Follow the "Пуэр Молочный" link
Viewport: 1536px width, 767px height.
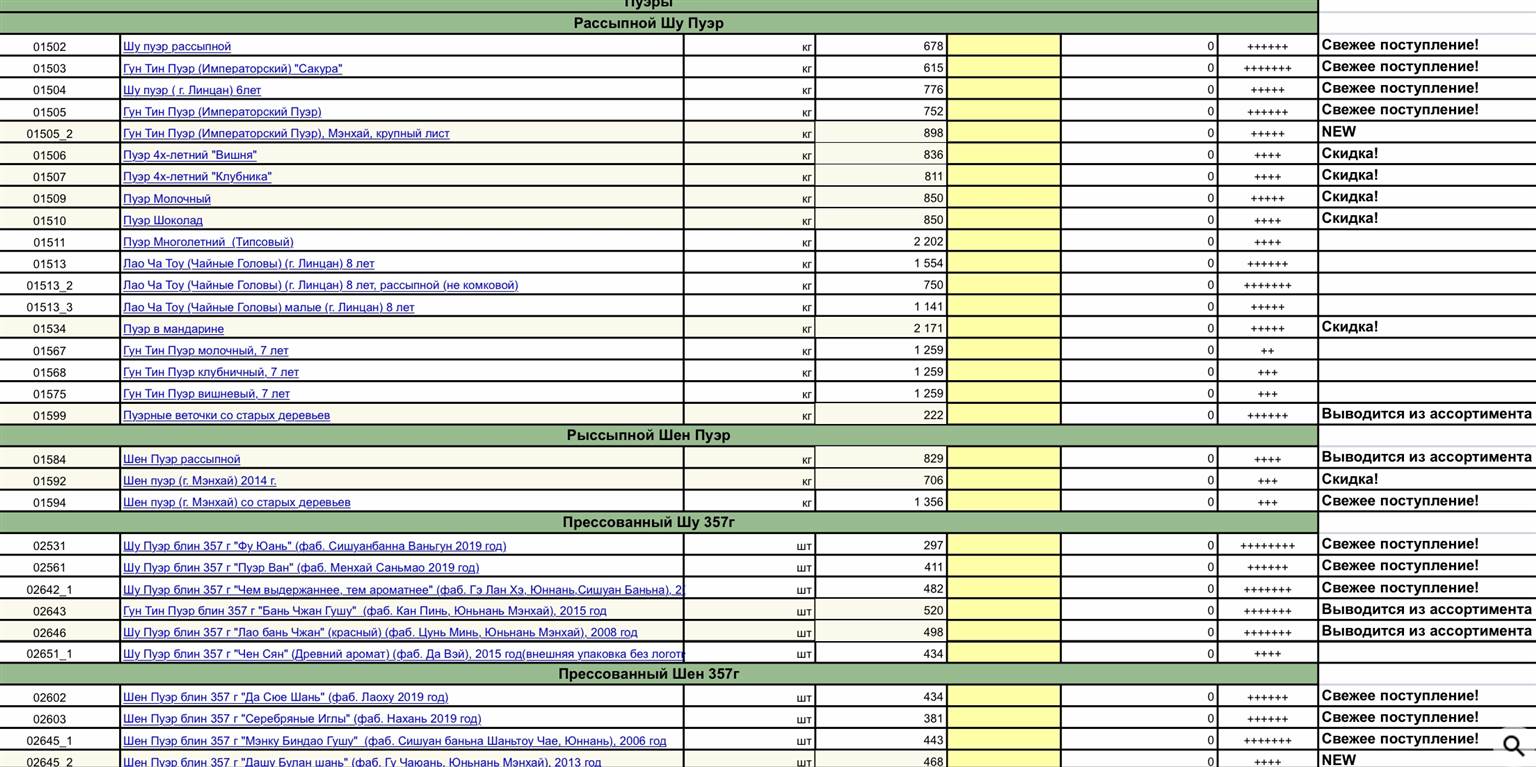point(167,199)
